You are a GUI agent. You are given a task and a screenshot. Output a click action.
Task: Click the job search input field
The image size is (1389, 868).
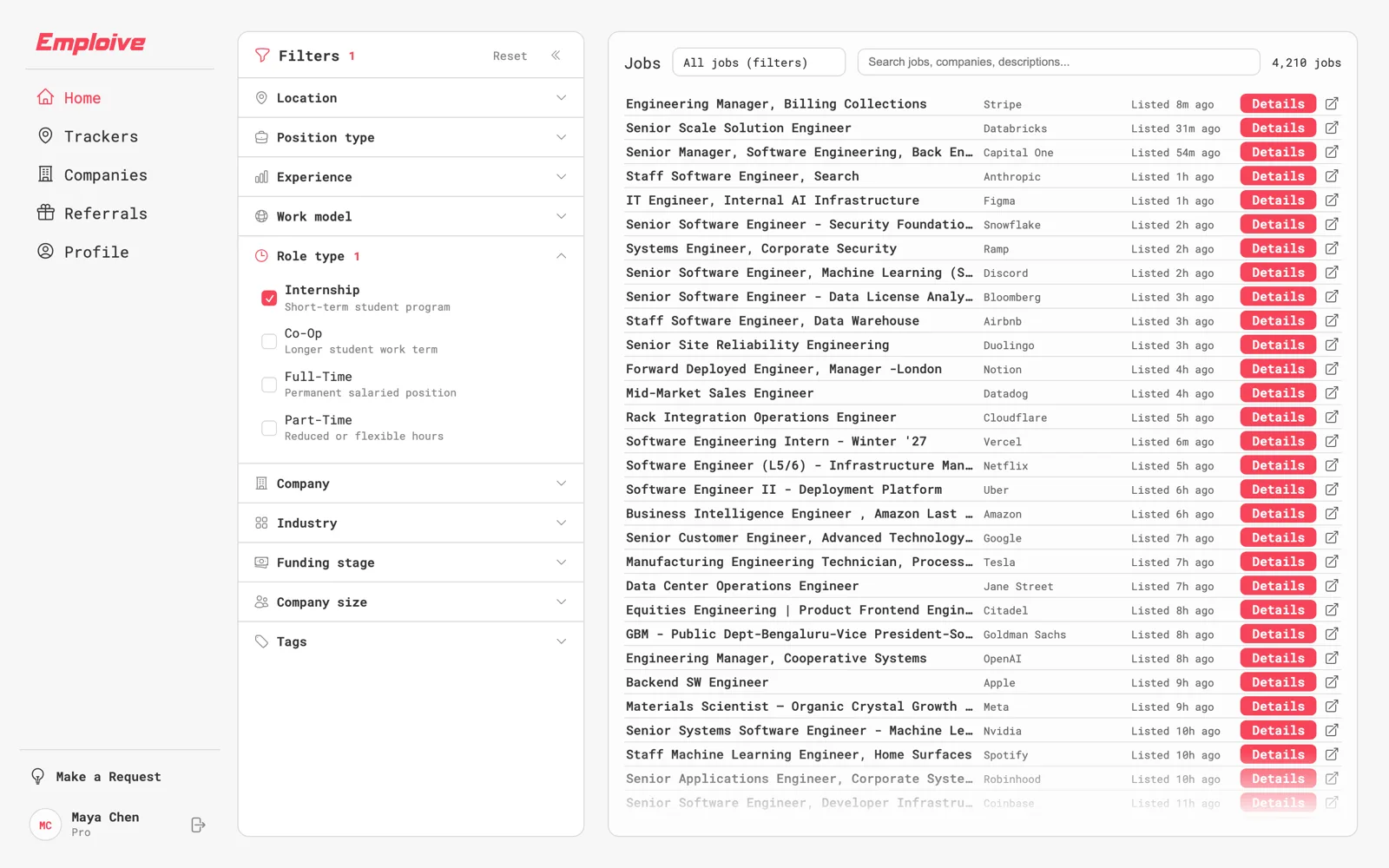1058,62
